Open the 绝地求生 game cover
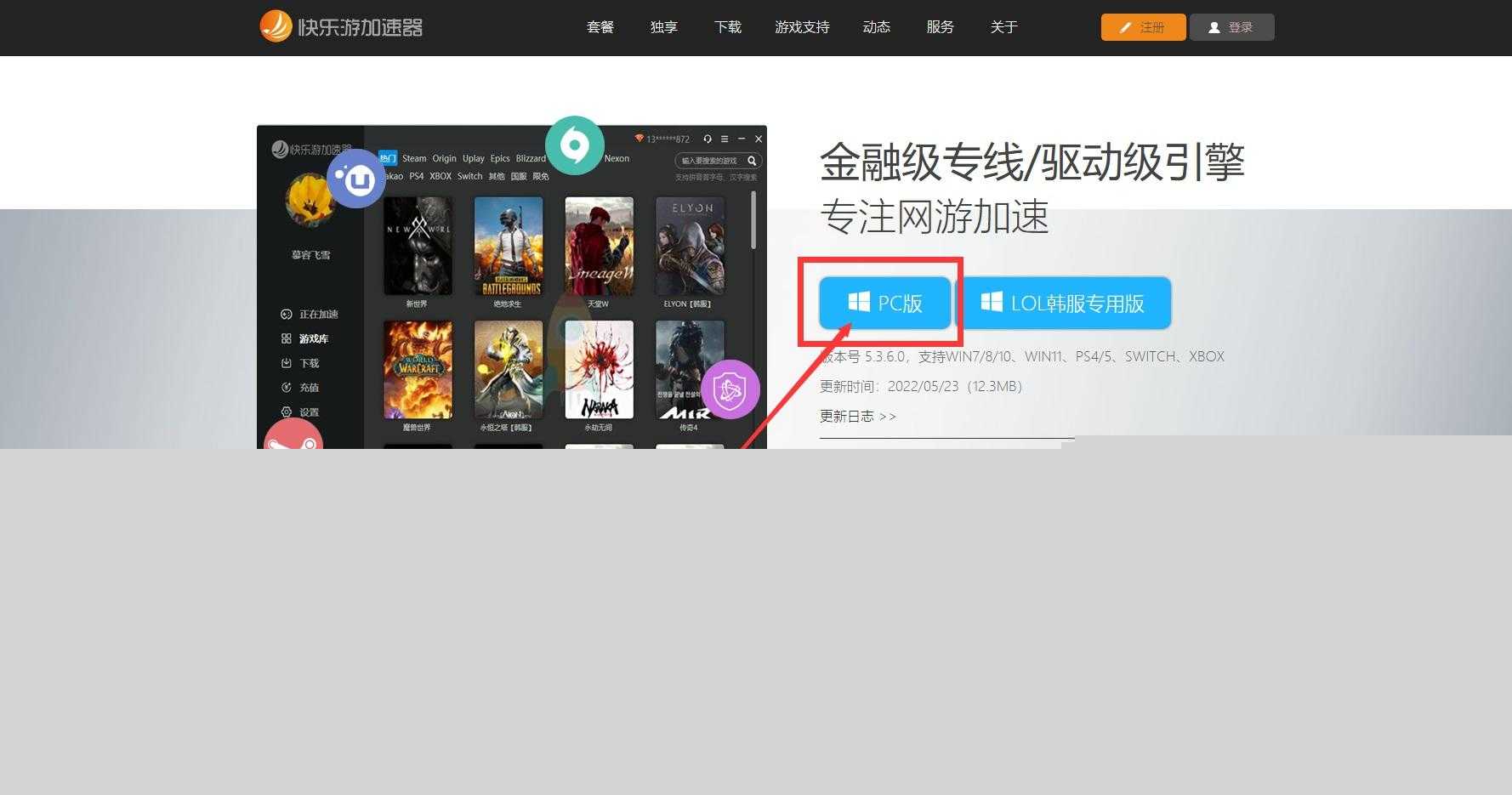Screen dimensions: 1512x795 pyautogui.click(x=509, y=247)
